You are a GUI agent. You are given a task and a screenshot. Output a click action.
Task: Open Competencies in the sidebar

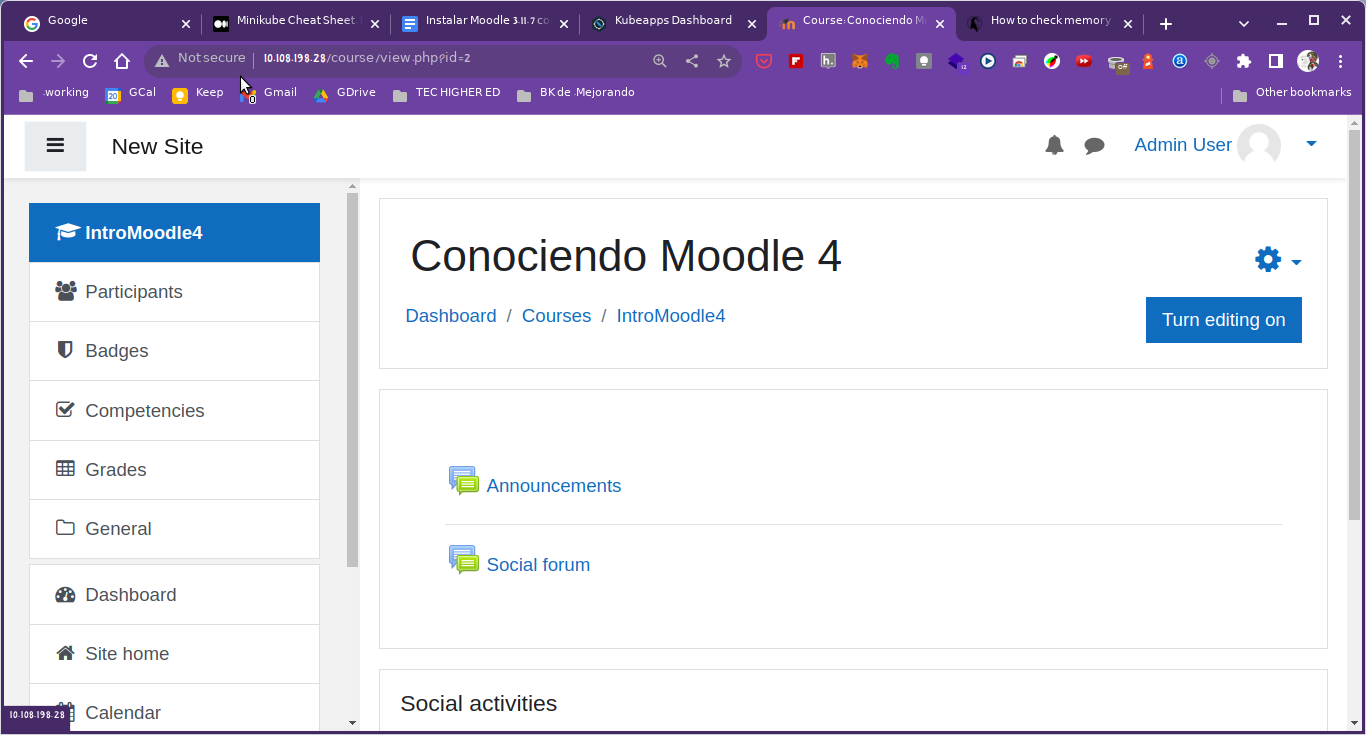(x=174, y=411)
